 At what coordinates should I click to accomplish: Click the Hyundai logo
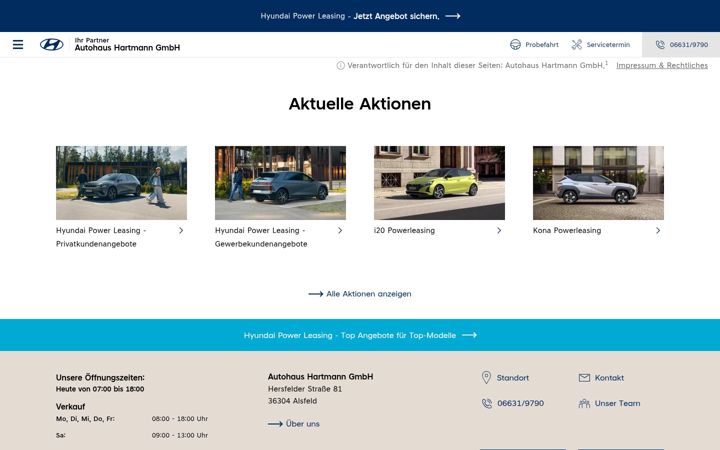click(51, 45)
